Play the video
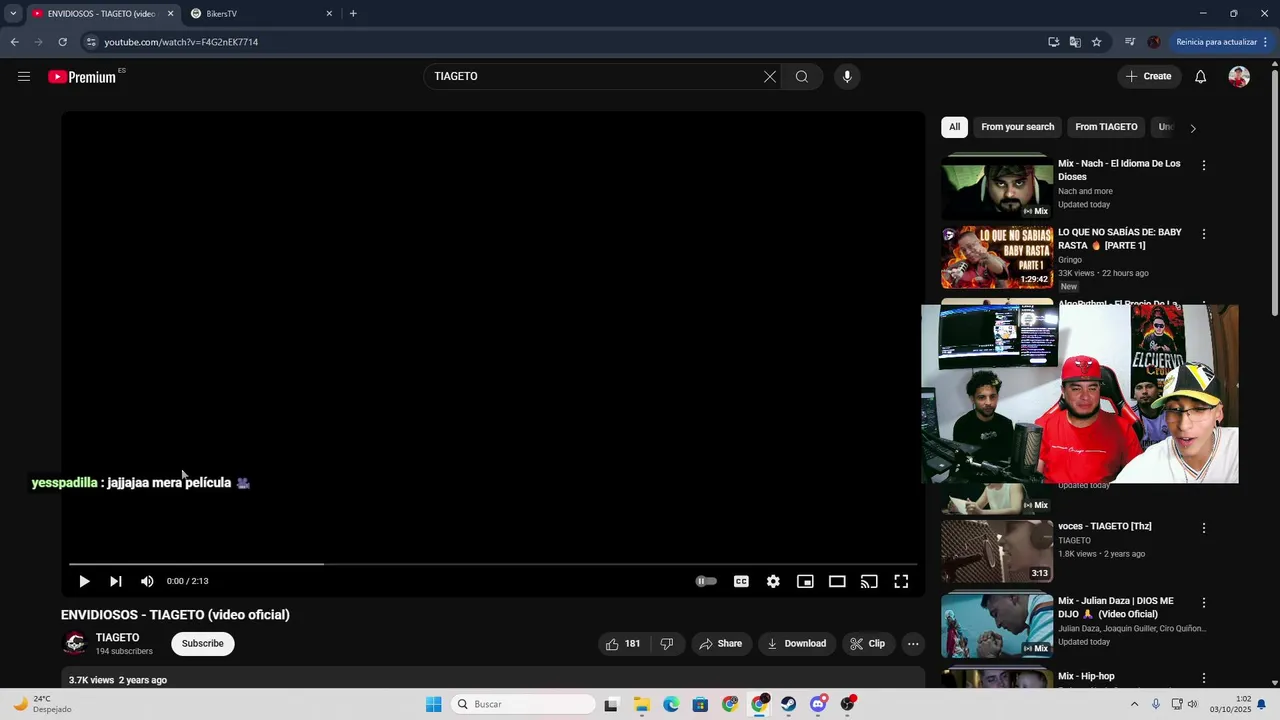The width and height of the screenshot is (1280, 720). click(x=84, y=581)
